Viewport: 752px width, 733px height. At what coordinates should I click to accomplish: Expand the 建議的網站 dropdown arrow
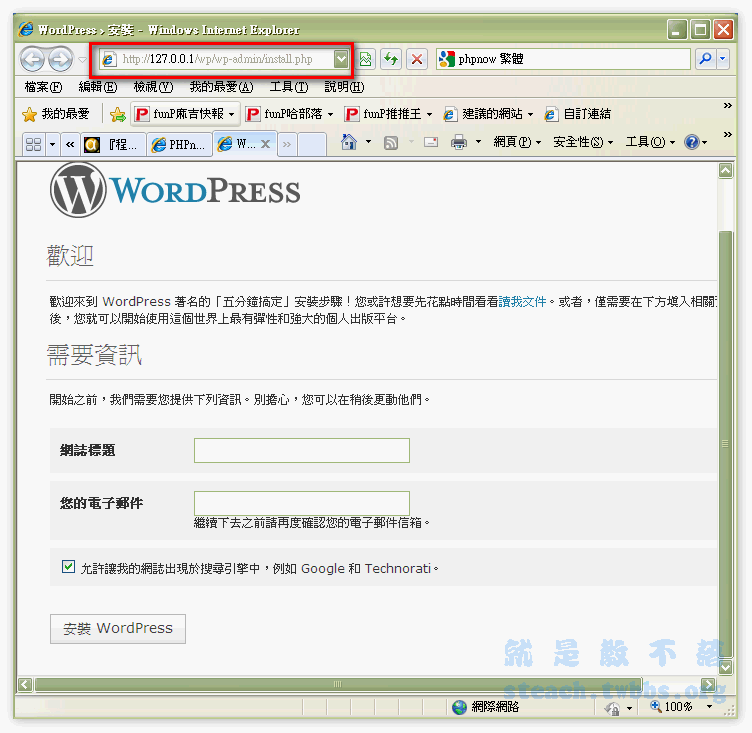click(530, 115)
